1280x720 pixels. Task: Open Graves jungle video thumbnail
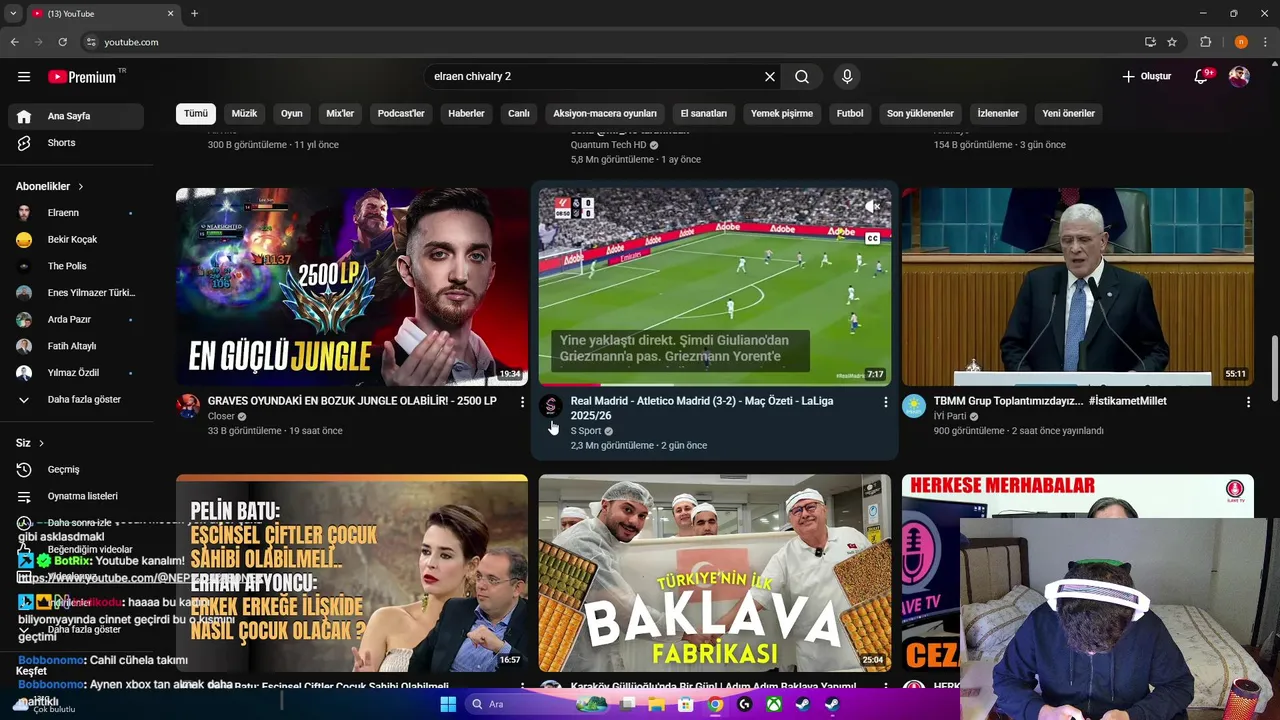(352, 287)
